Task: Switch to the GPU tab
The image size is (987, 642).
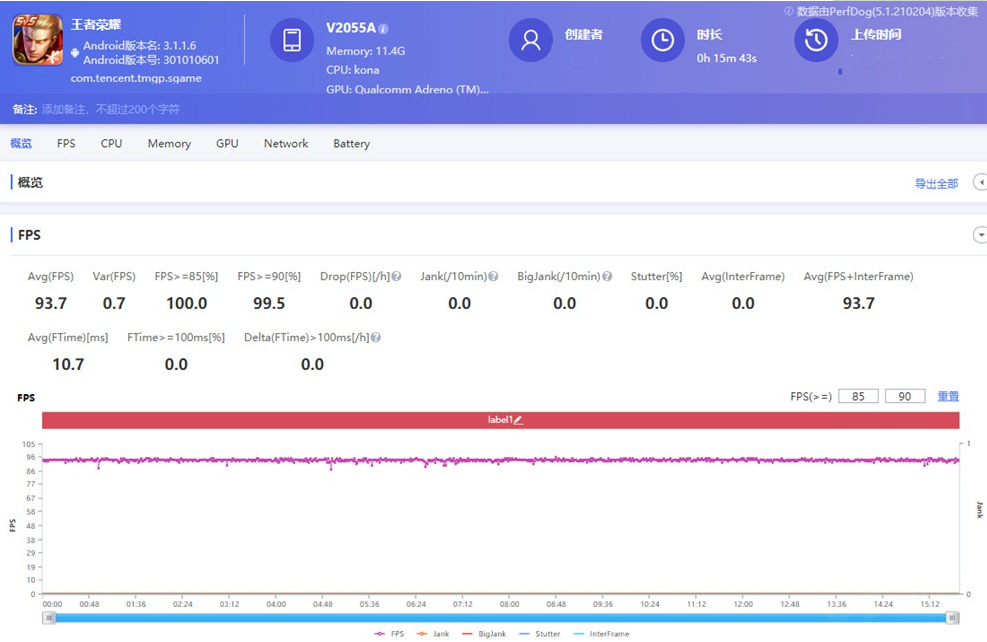Action: tap(227, 144)
